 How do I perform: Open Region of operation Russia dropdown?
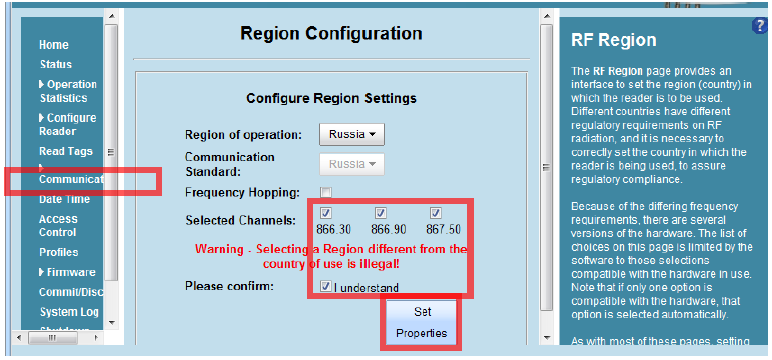click(x=352, y=134)
